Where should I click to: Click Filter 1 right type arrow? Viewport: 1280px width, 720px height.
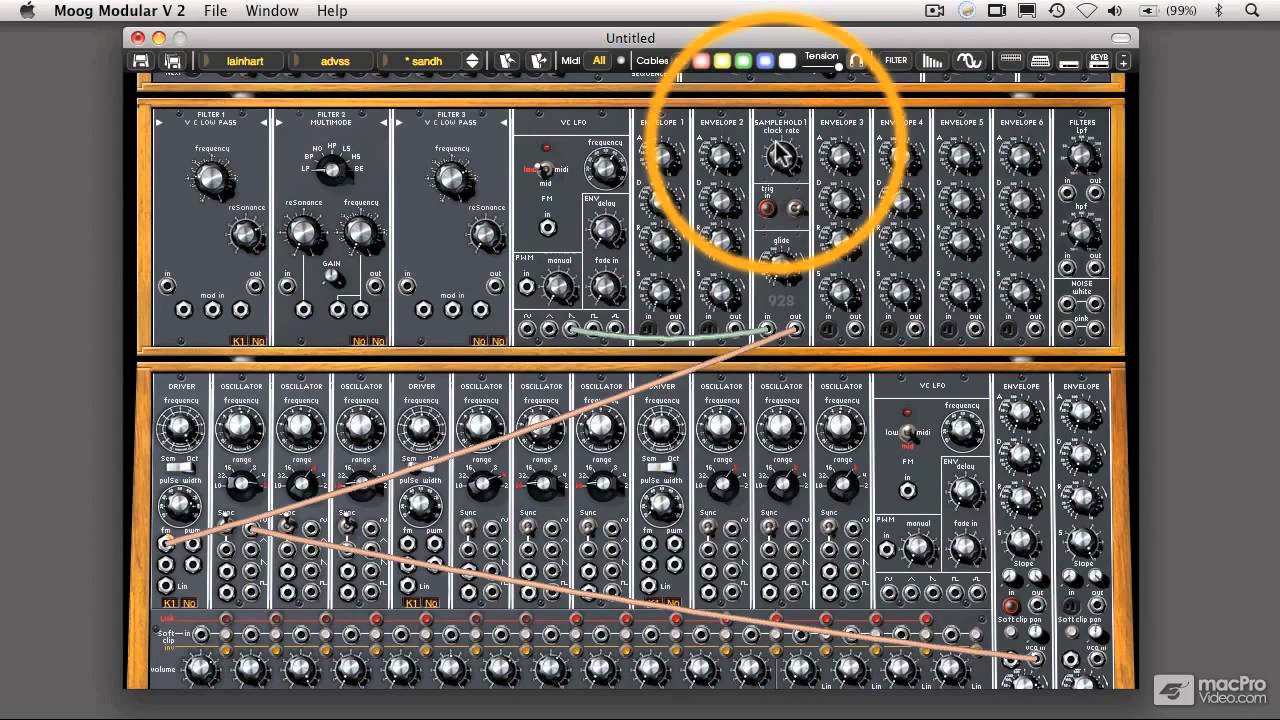pyautogui.click(x=264, y=123)
